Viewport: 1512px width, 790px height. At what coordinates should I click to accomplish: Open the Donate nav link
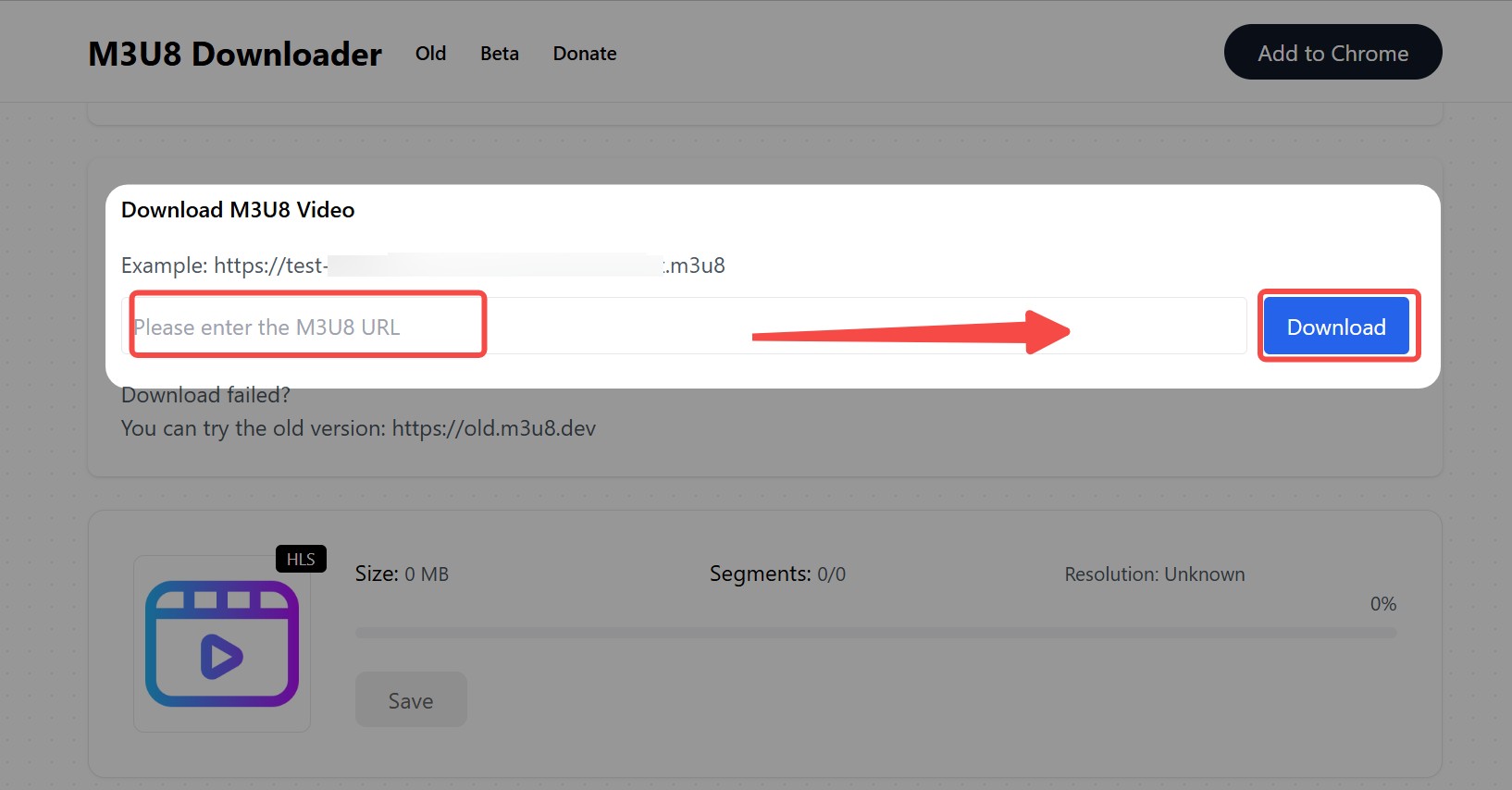click(x=585, y=54)
